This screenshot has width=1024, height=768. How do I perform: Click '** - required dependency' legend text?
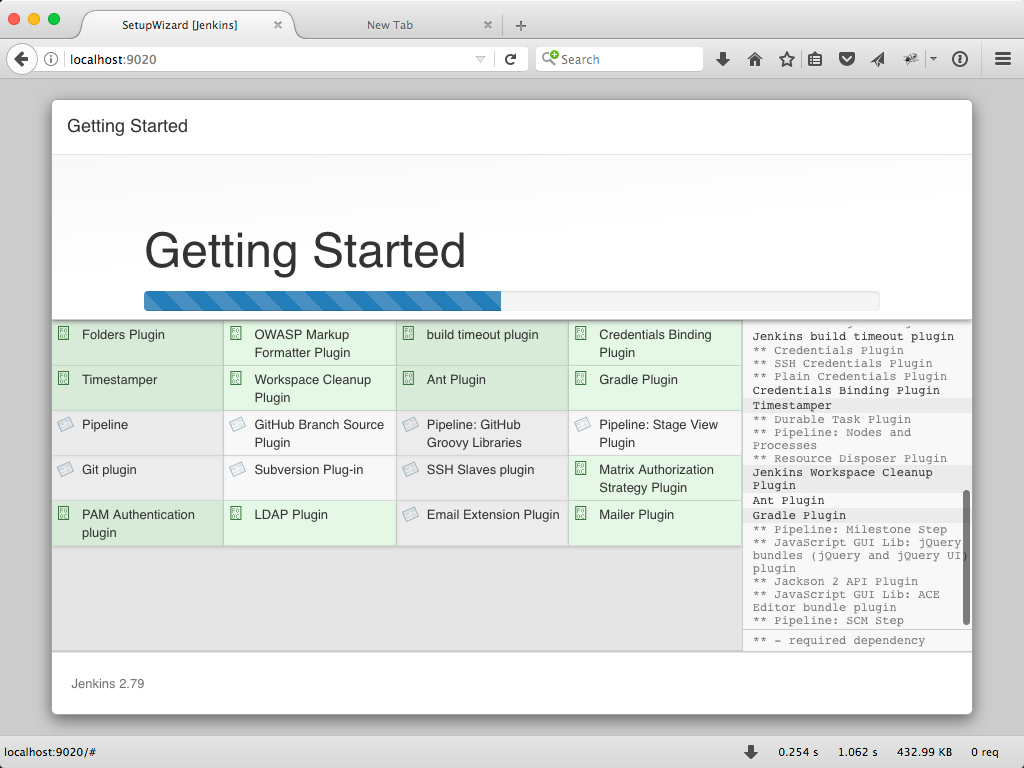coord(839,641)
